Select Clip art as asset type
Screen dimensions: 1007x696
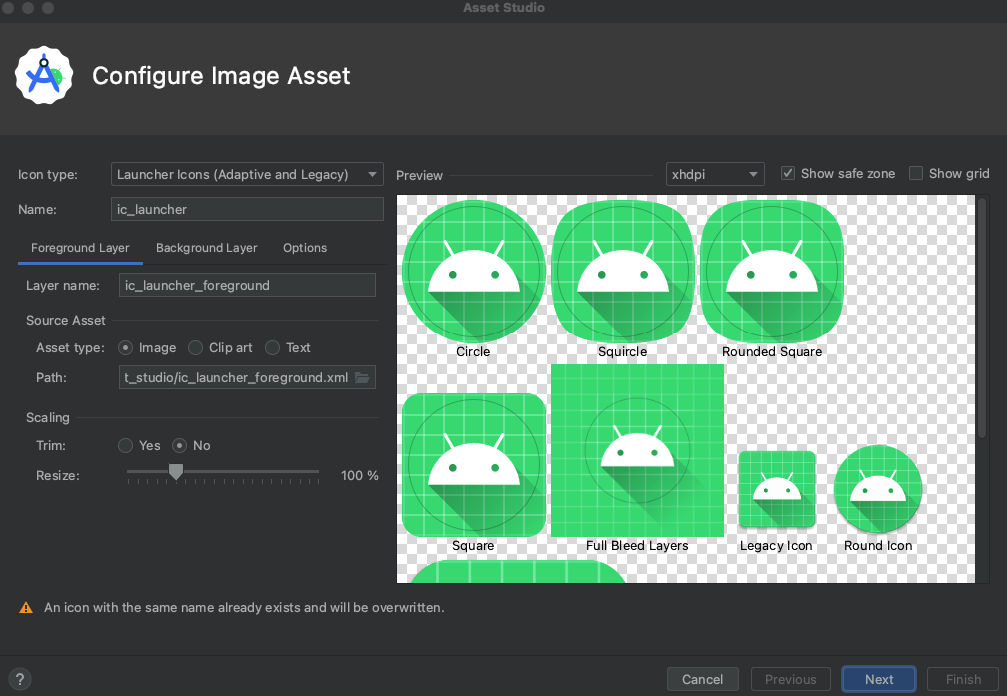click(x=198, y=347)
